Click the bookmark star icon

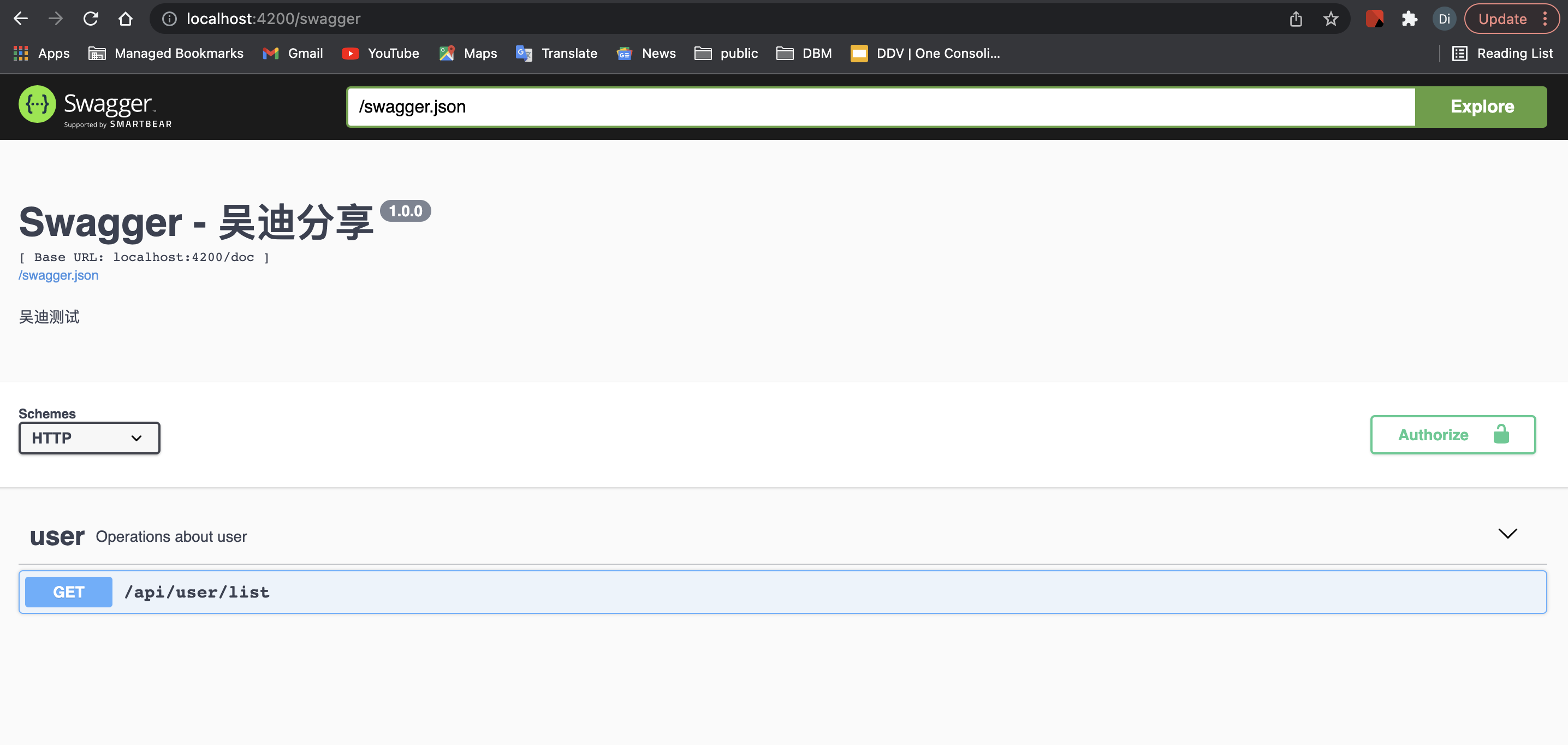click(x=1331, y=19)
